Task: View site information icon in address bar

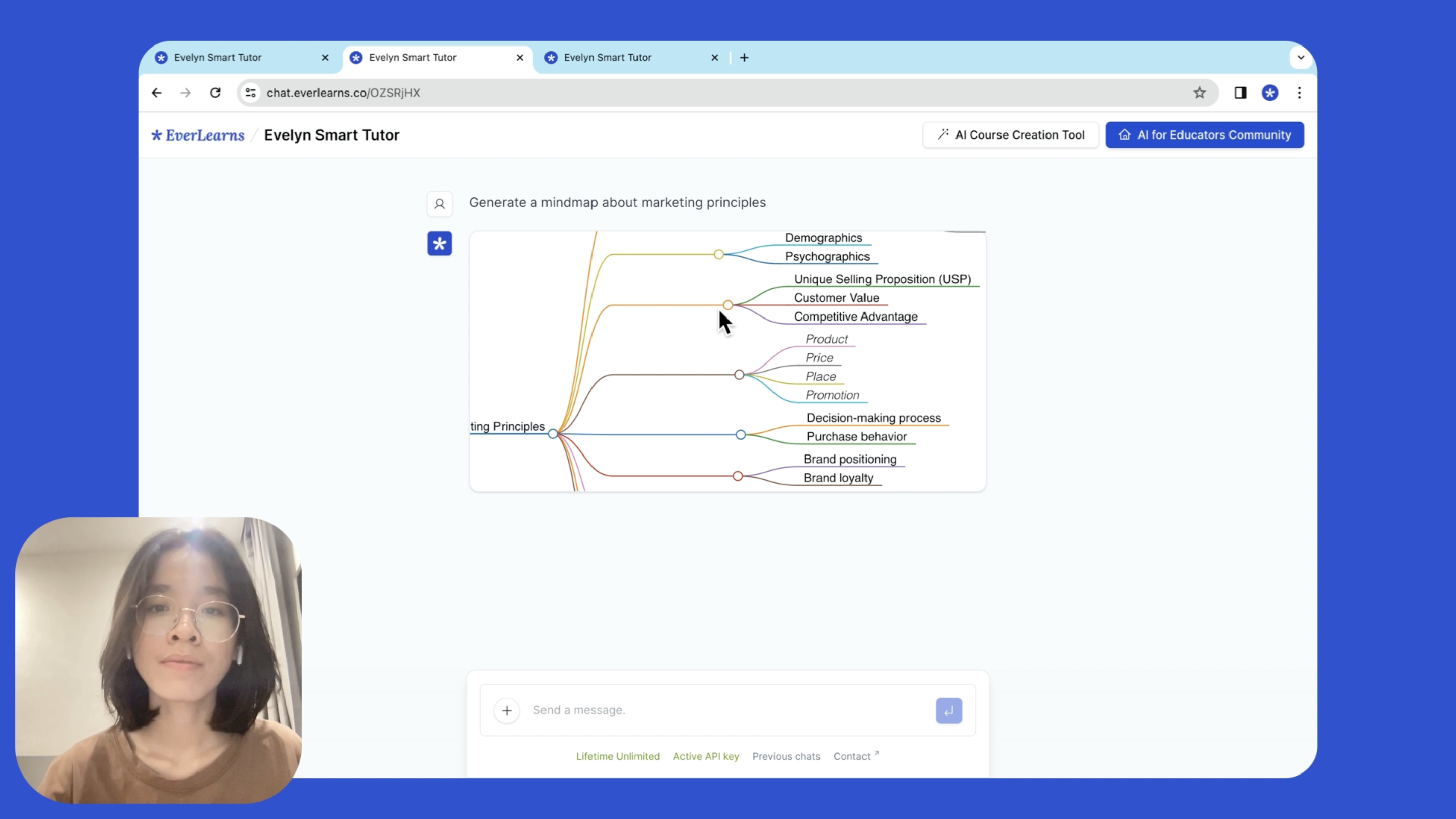Action: pyautogui.click(x=250, y=93)
